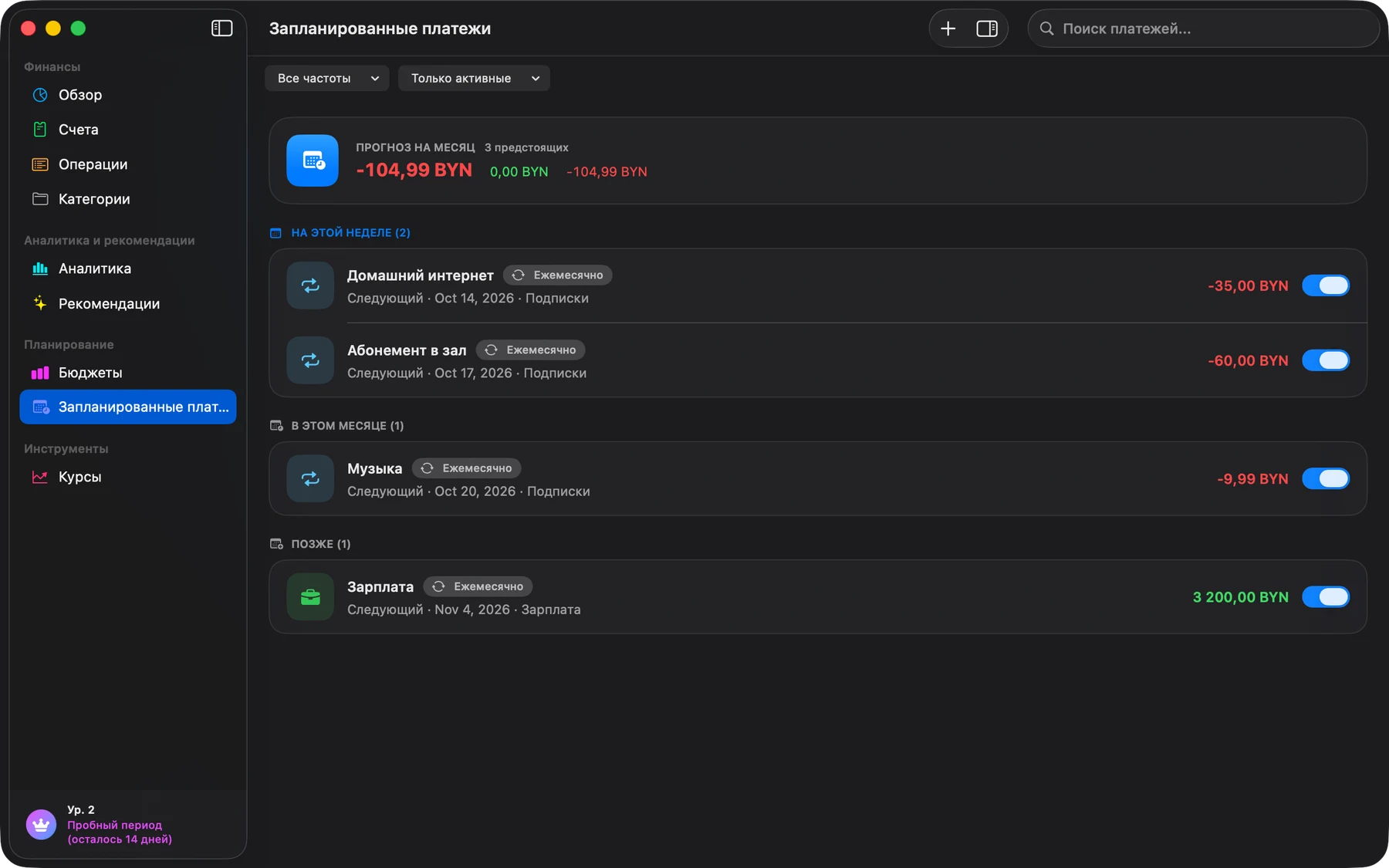
Task: Click the Абонемент в зал recurring icon
Action: [x=310, y=360]
